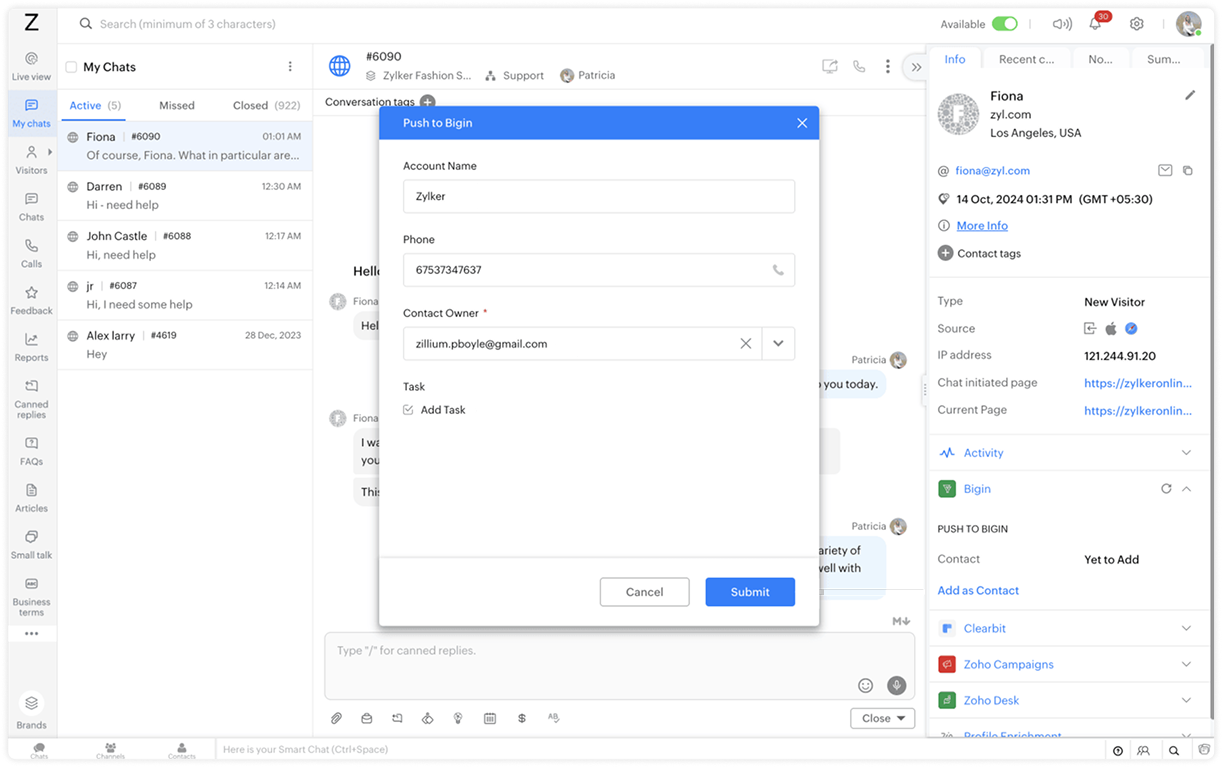
Task: Start screen share from the chat header
Action: pos(830,66)
